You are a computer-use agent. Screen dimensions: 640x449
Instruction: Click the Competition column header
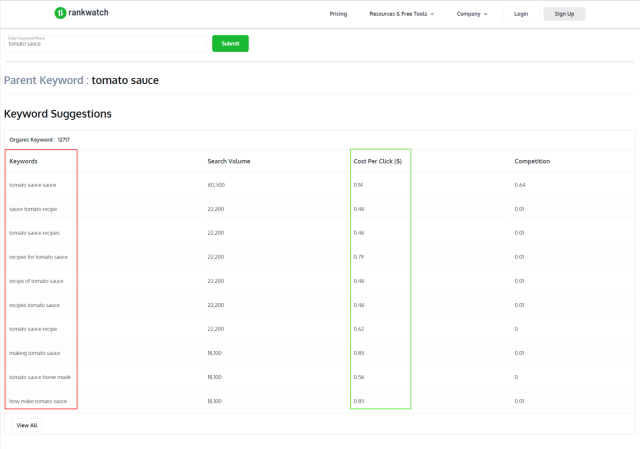click(x=532, y=161)
